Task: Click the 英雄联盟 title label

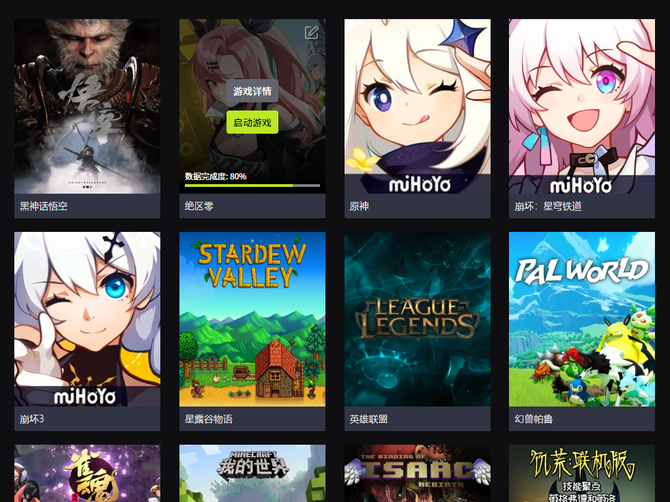Action: (x=368, y=419)
